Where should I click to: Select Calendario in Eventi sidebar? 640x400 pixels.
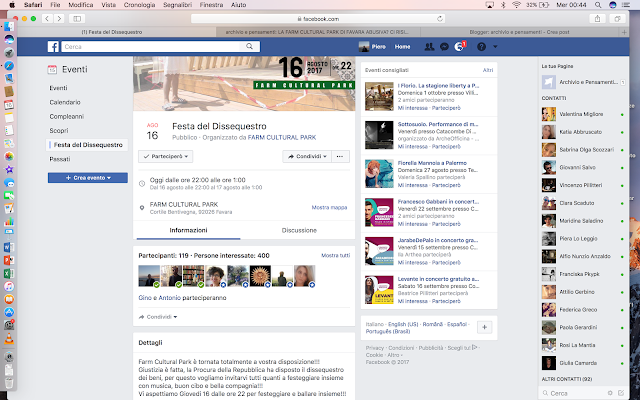tap(65, 102)
